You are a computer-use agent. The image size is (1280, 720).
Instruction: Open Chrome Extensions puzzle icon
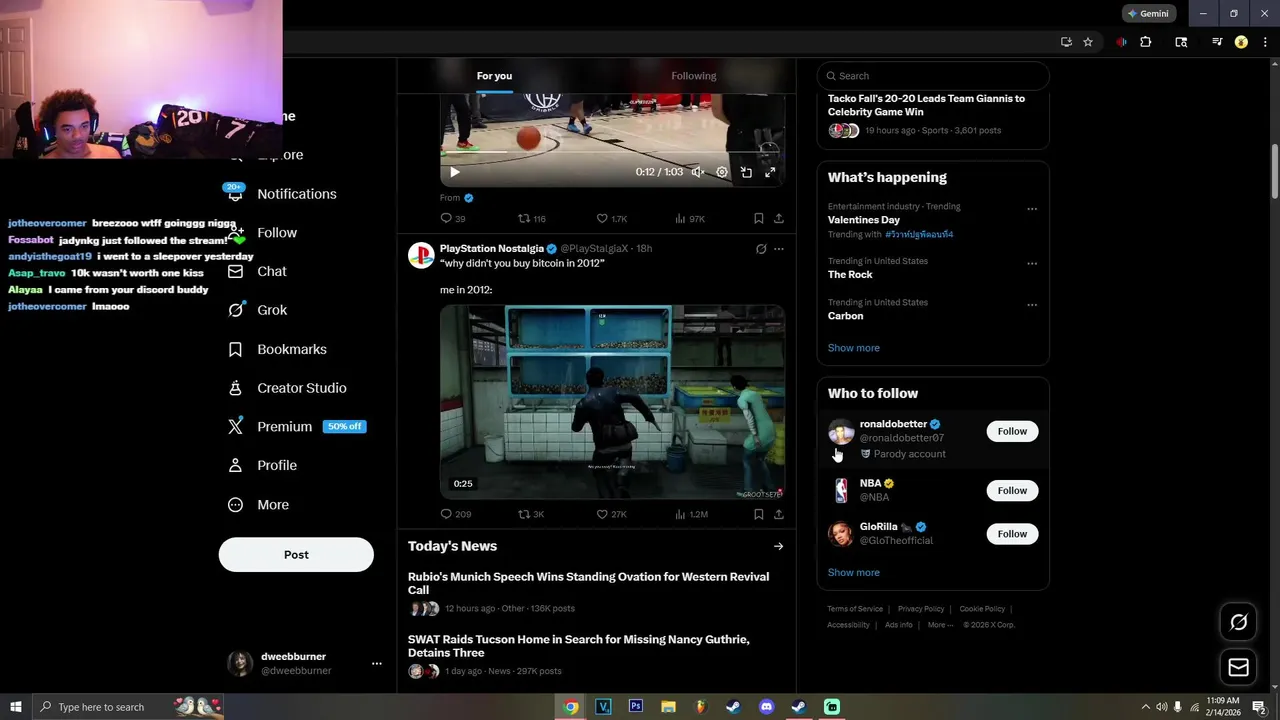coord(1146,42)
